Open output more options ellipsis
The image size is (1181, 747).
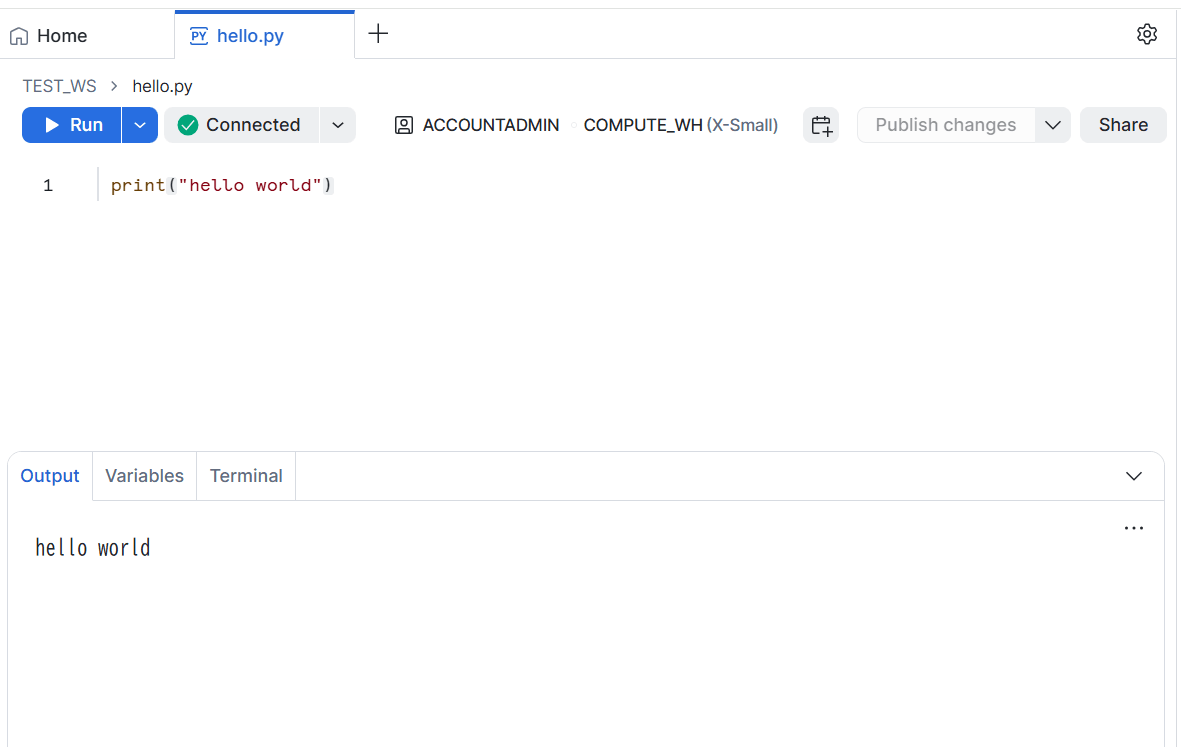pos(1134,528)
